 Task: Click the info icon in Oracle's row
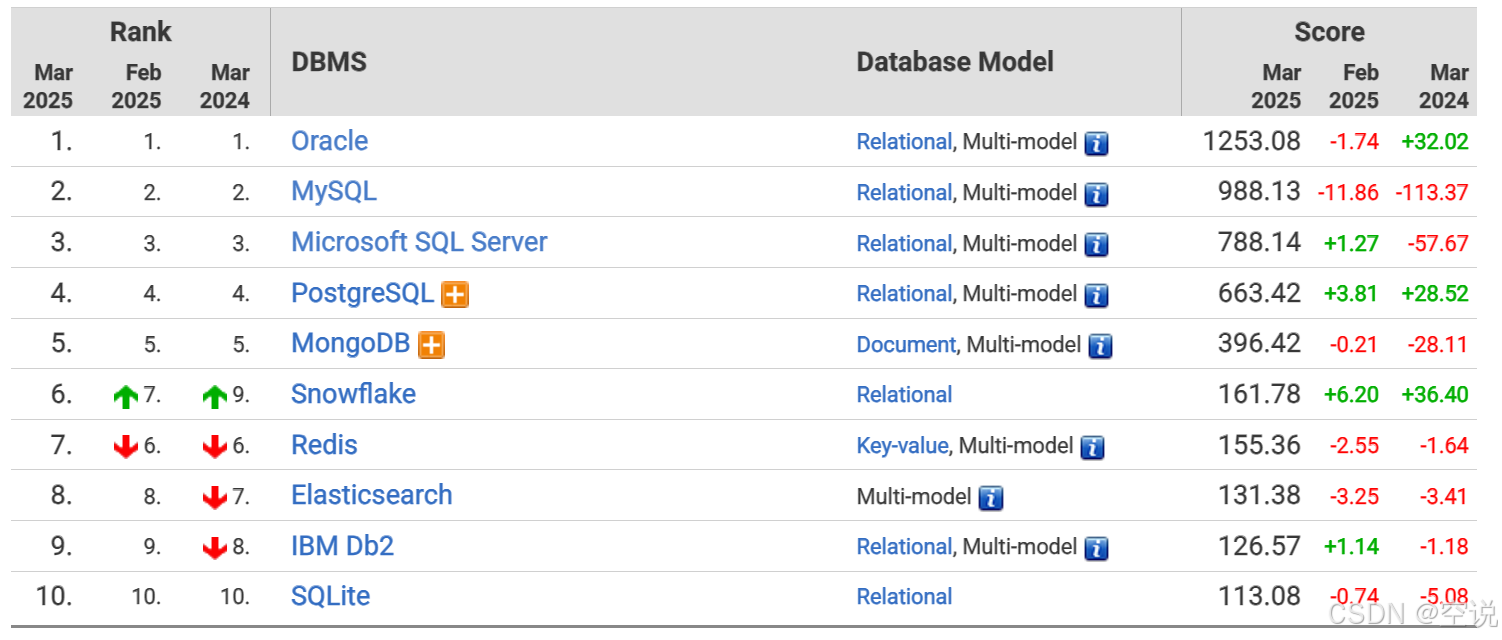[1096, 143]
